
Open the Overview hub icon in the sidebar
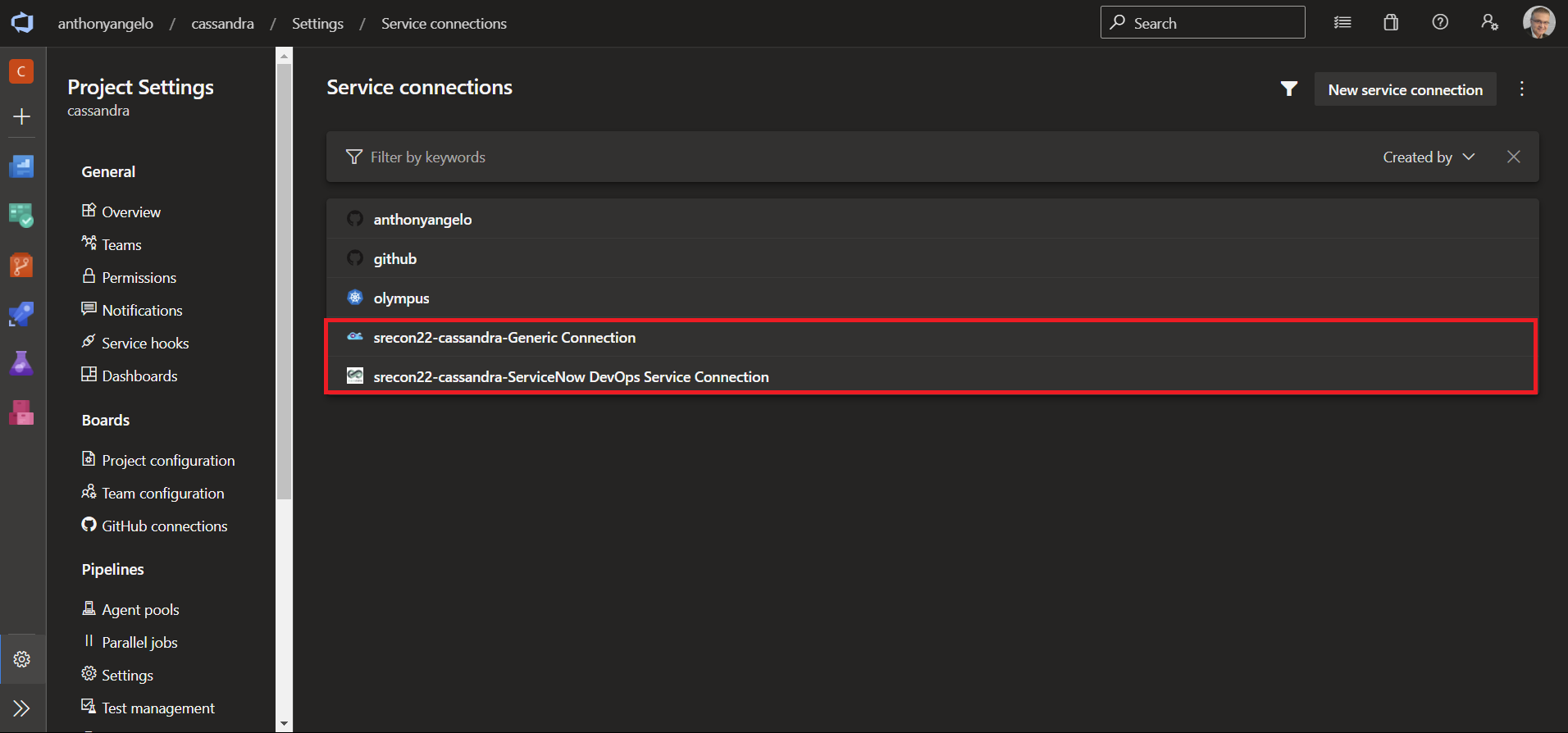(21, 166)
